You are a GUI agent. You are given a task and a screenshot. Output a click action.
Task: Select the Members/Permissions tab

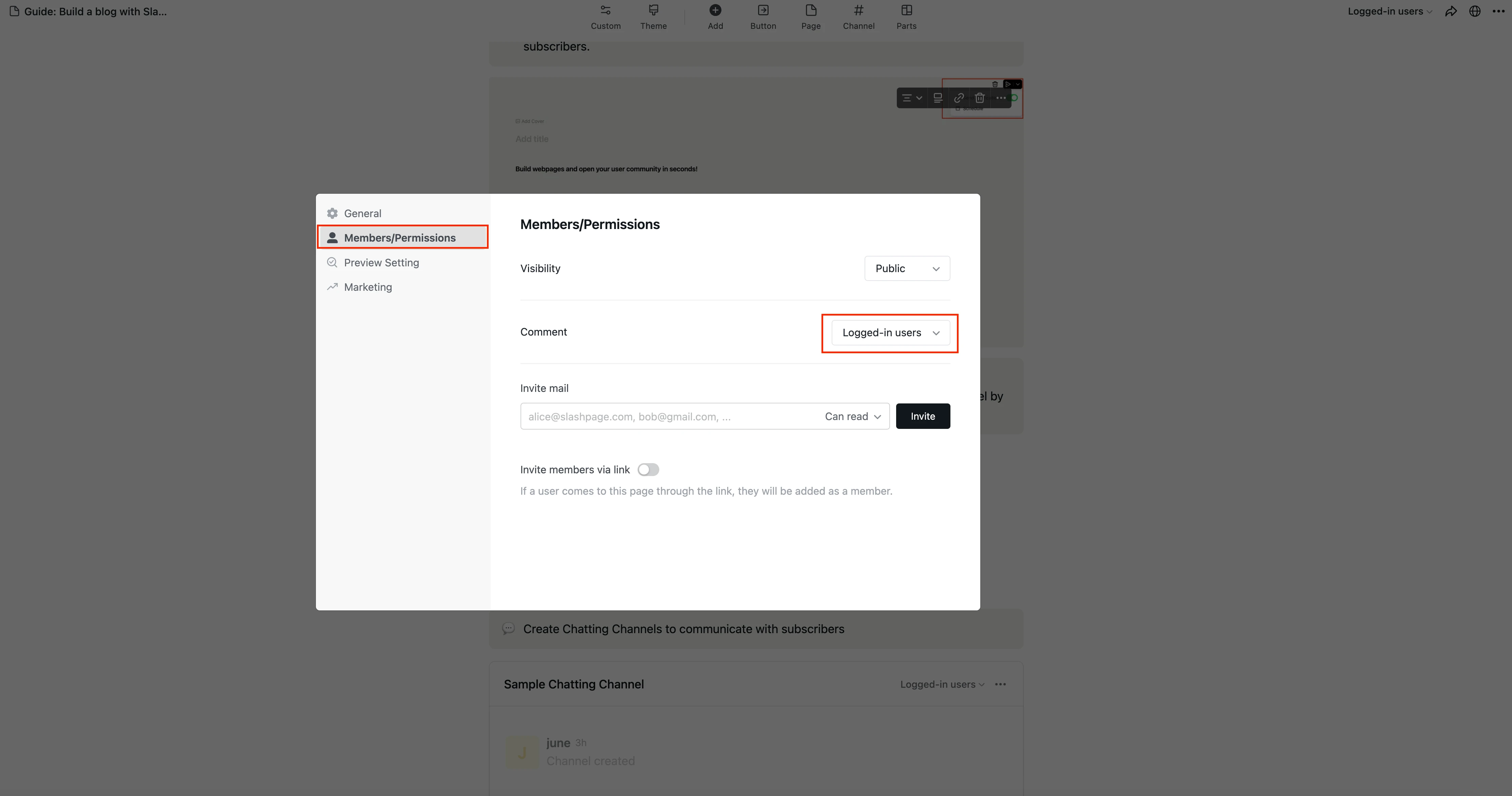click(403, 238)
